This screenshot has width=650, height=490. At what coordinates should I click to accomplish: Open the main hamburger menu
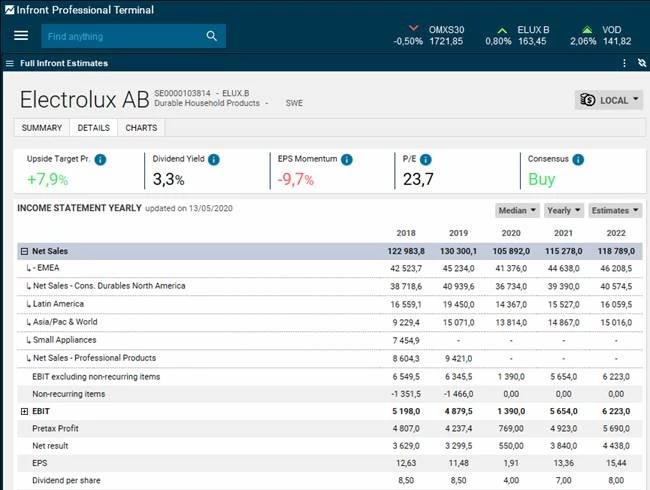click(x=21, y=36)
